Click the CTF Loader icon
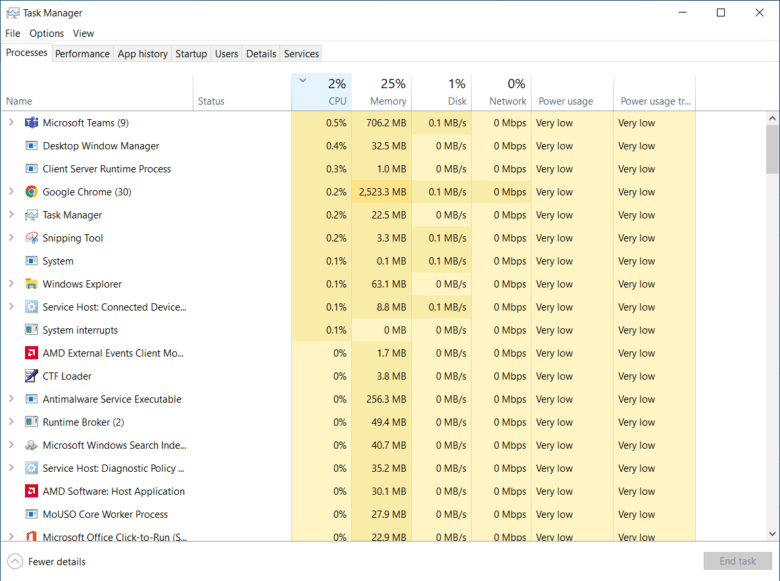The height and width of the screenshot is (581, 780). [31, 376]
